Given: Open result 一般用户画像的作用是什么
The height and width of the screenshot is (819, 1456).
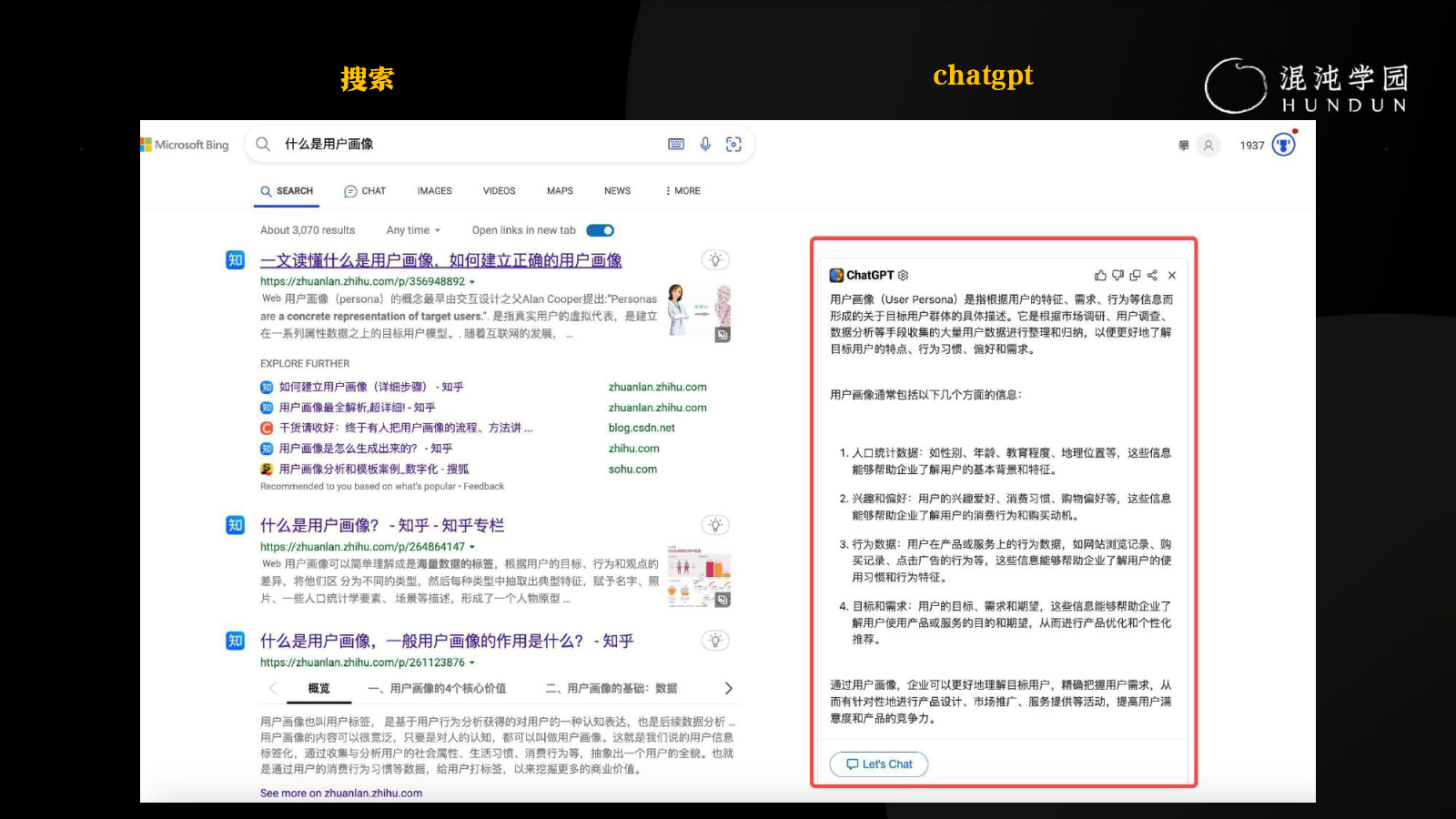Looking at the screenshot, I should (447, 641).
